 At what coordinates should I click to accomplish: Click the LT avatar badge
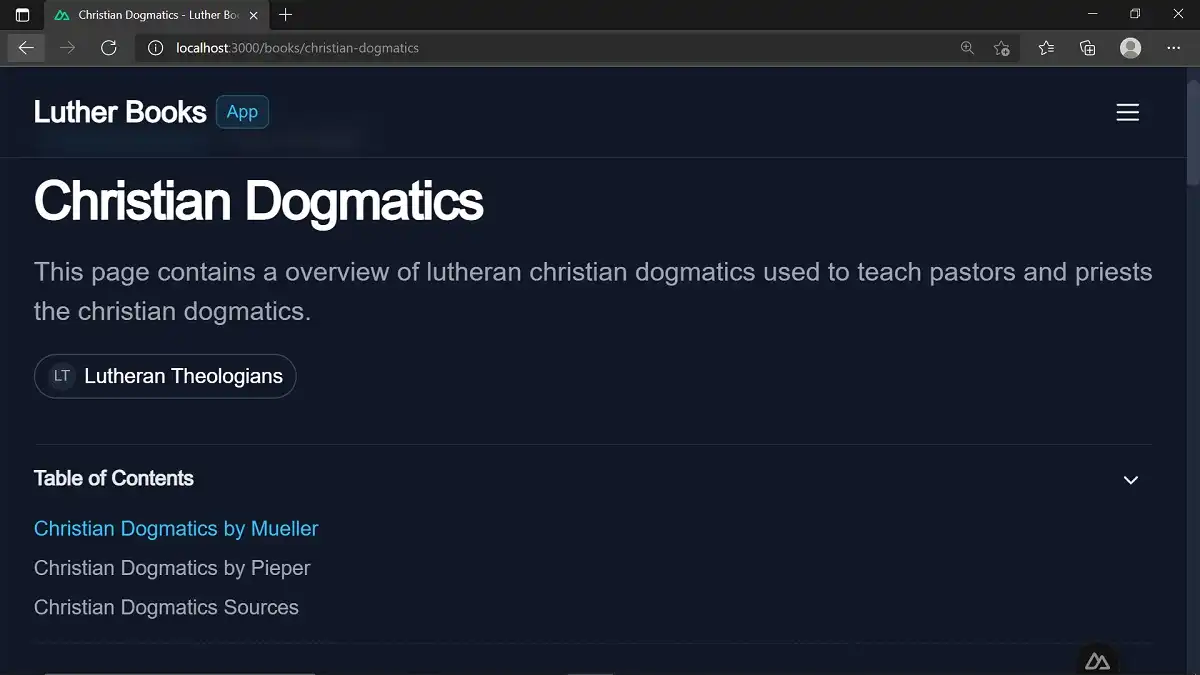(x=61, y=376)
